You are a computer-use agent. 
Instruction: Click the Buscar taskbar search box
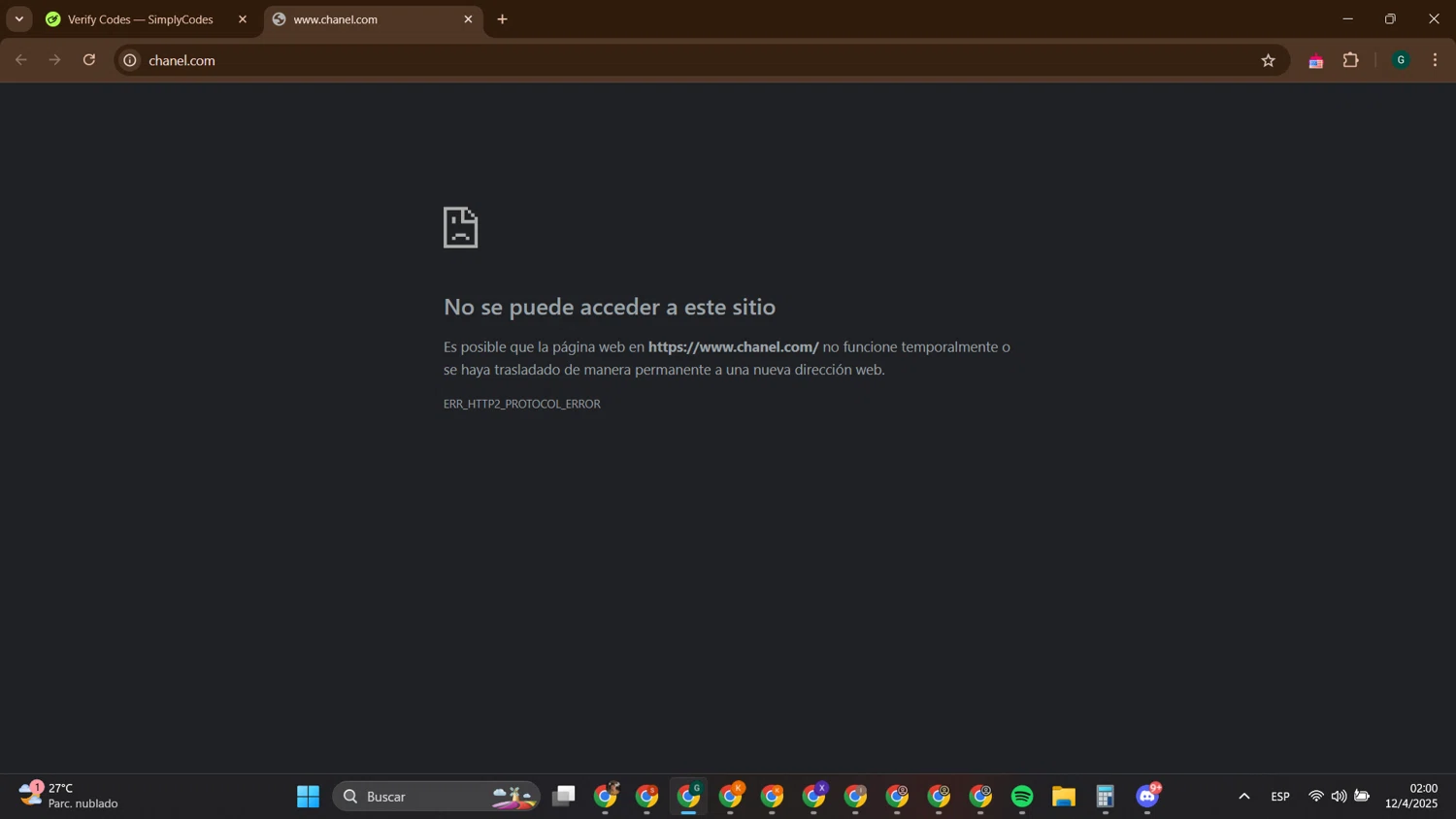coord(436,797)
